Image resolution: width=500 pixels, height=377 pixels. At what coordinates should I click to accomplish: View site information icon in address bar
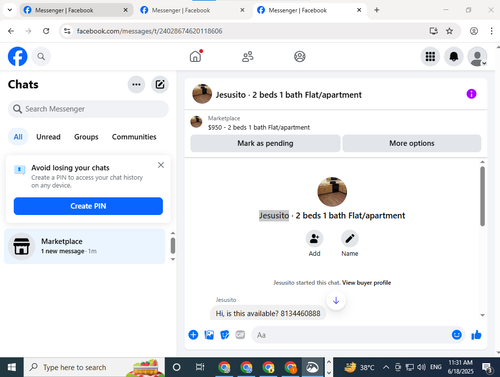click(x=67, y=31)
